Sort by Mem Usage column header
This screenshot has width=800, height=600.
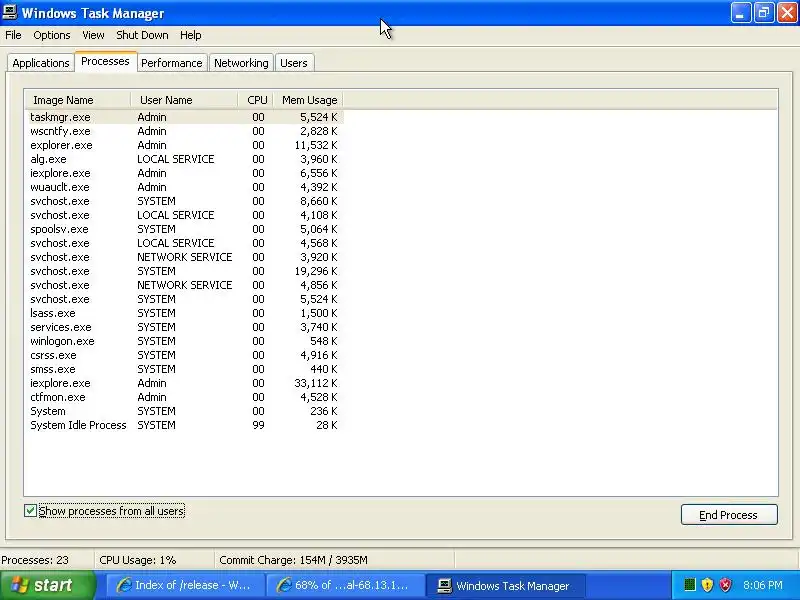308,100
